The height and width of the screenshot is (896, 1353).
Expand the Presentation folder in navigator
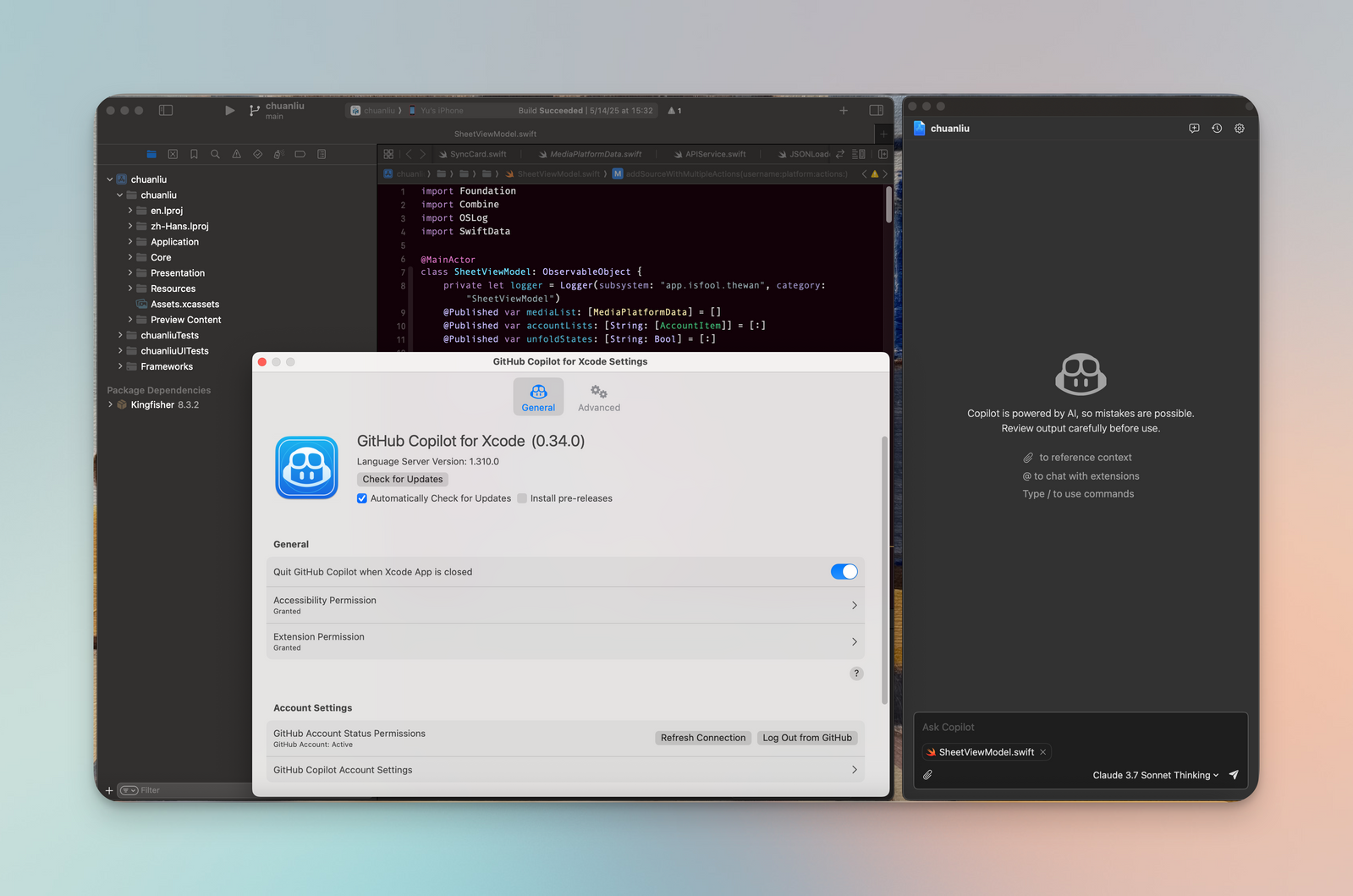pos(130,273)
